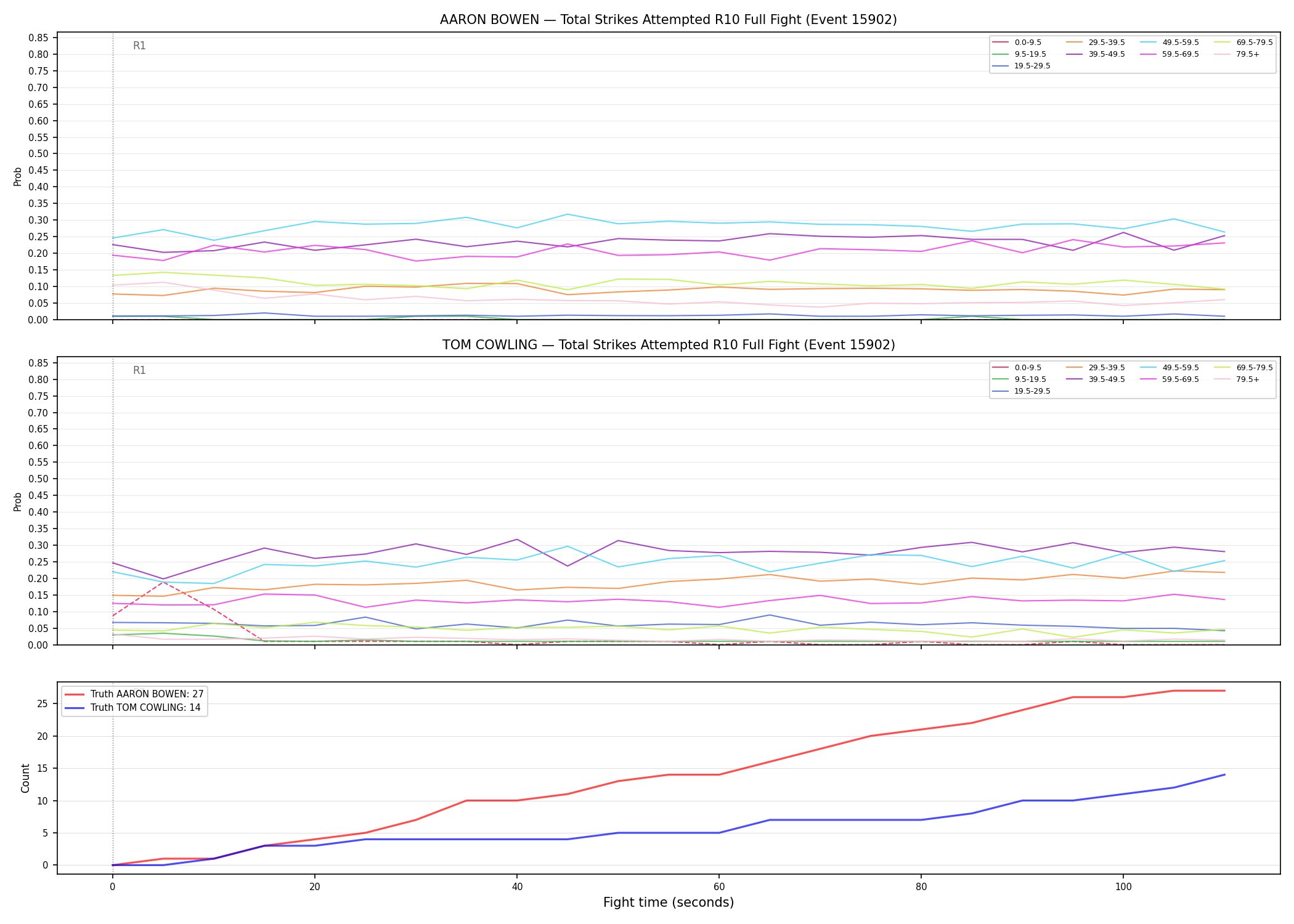Click the AARON BOWEN Total Strikes Attempted chart title
Screen dimensions: 1294x924
[668, 20]
